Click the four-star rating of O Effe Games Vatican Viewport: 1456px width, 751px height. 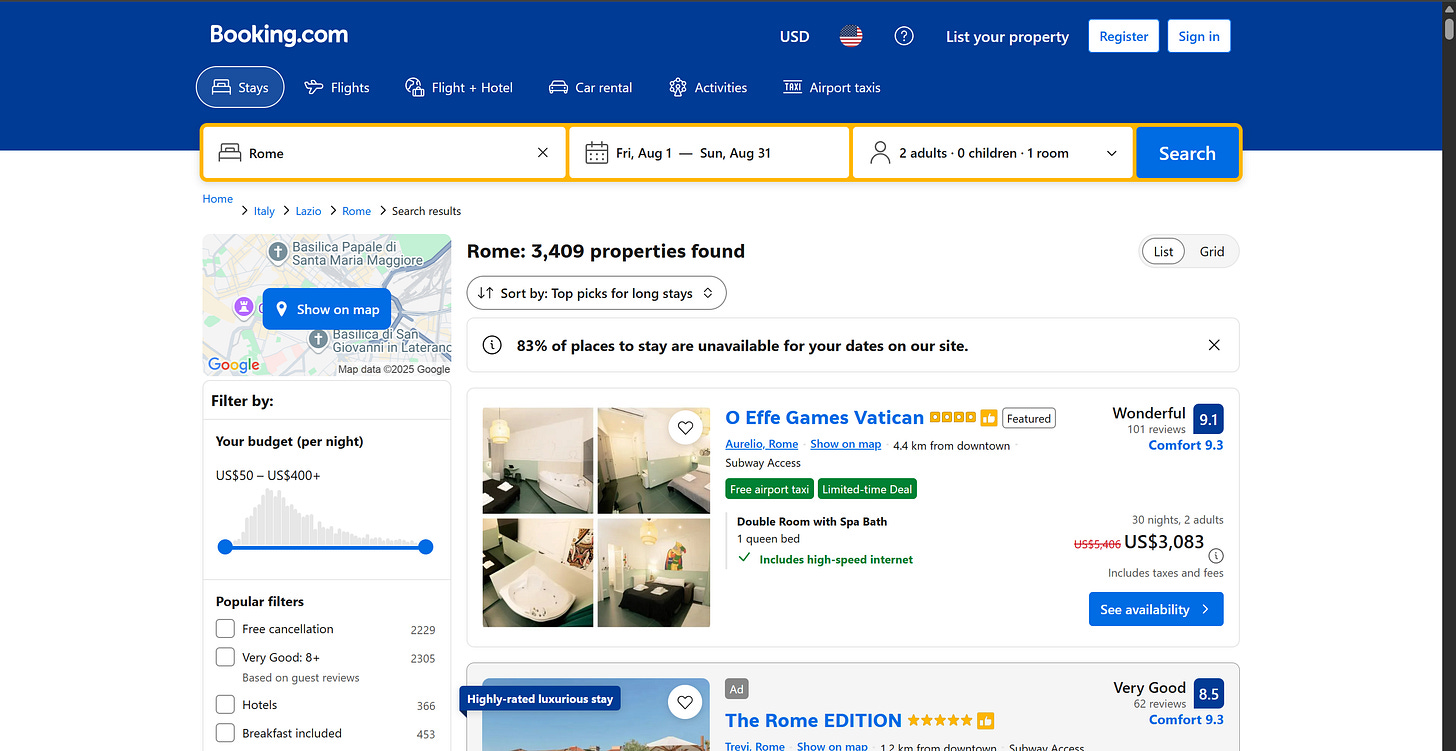pos(952,418)
